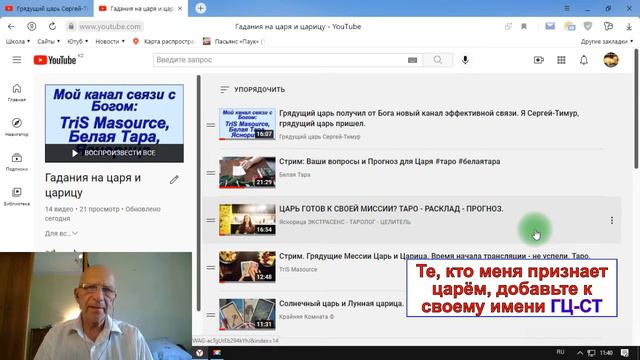Screen dimensions: 640x360
Task: Open thumbnail of 16:54 video
Action: pyautogui.click(x=247, y=220)
